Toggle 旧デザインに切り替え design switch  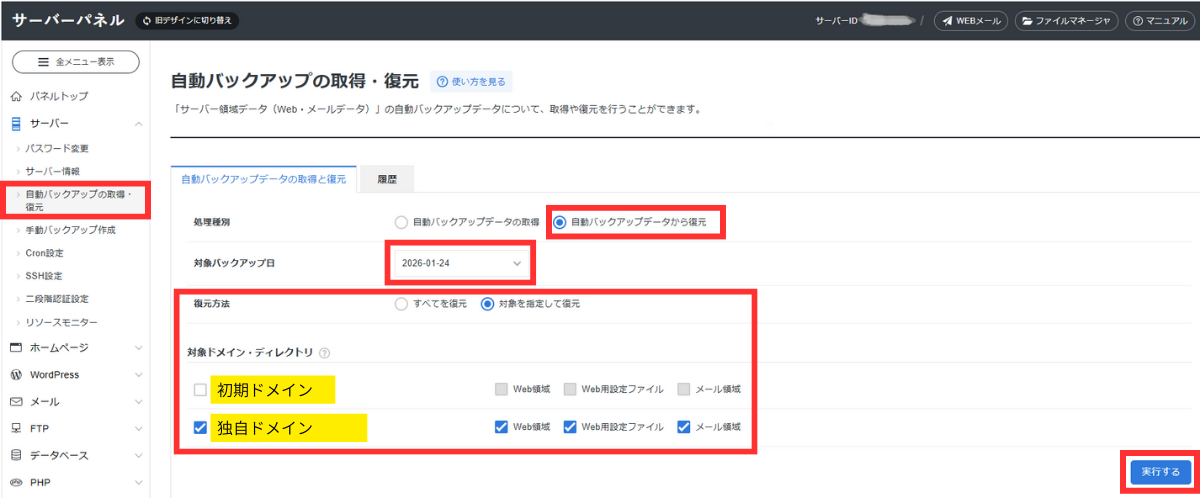[x=187, y=21]
